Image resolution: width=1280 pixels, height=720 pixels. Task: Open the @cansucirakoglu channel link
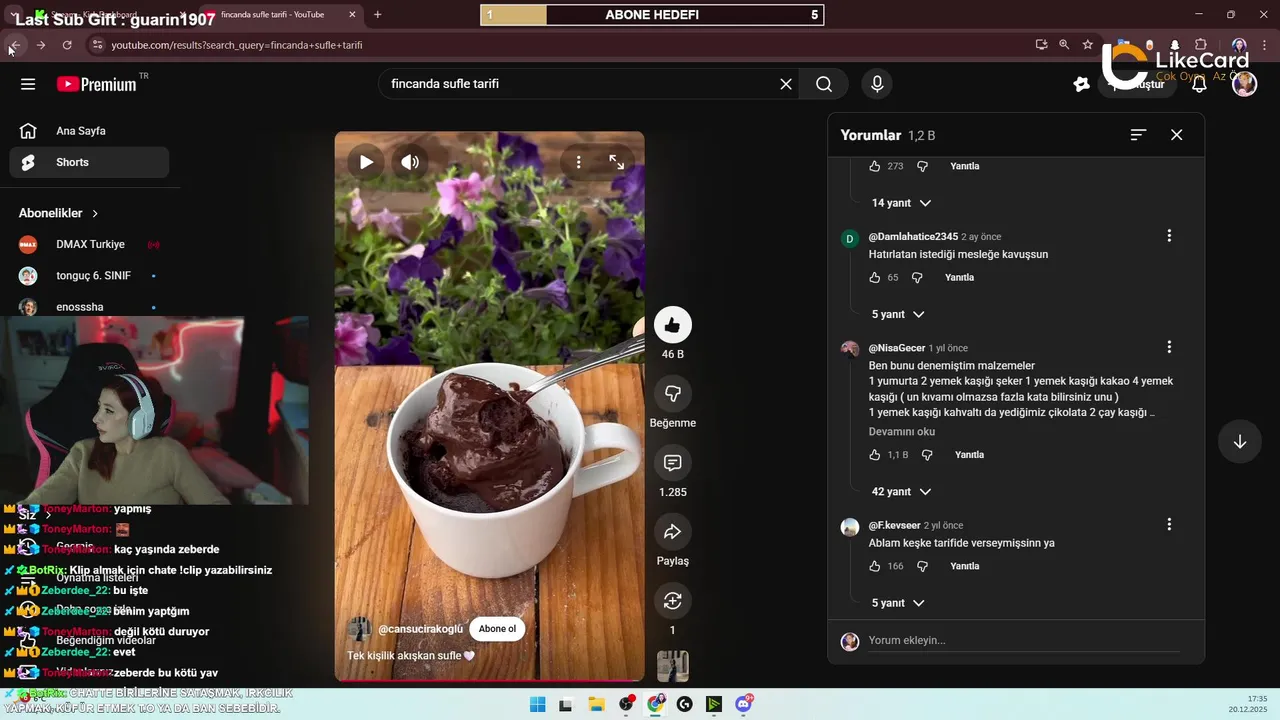coord(420,629)
